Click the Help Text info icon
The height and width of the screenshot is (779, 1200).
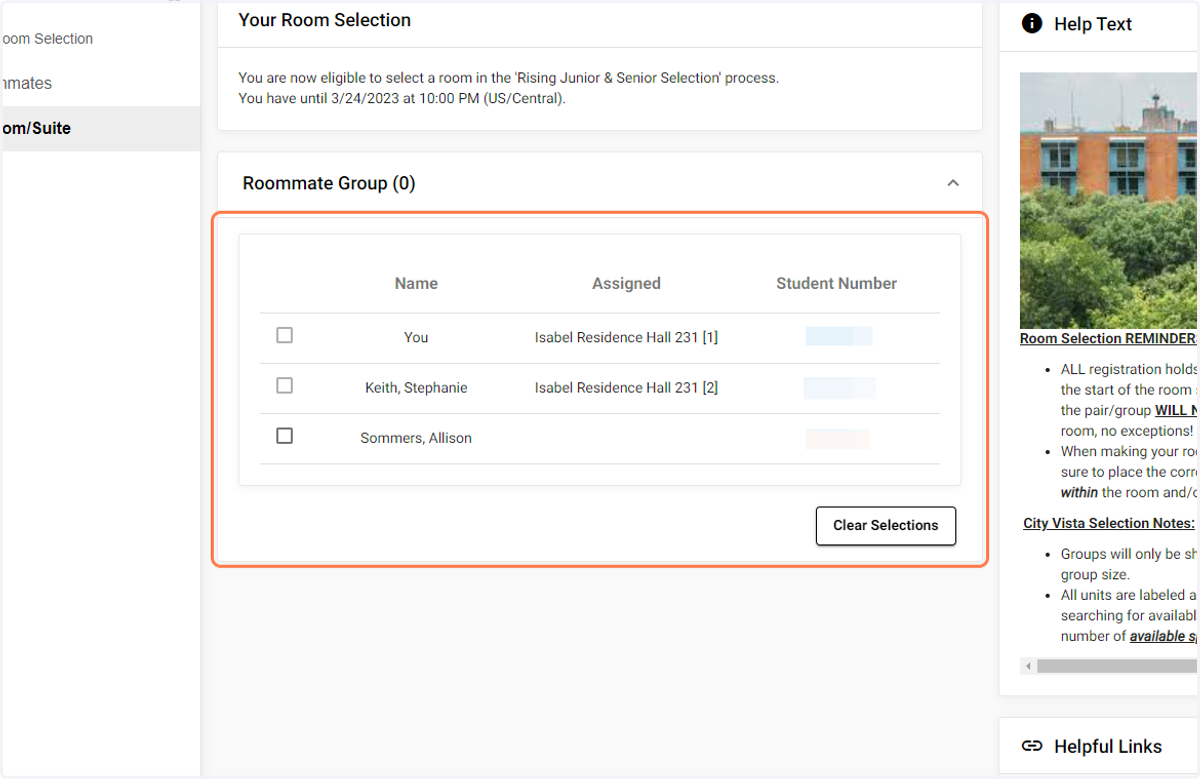[x=1032, y=24]
